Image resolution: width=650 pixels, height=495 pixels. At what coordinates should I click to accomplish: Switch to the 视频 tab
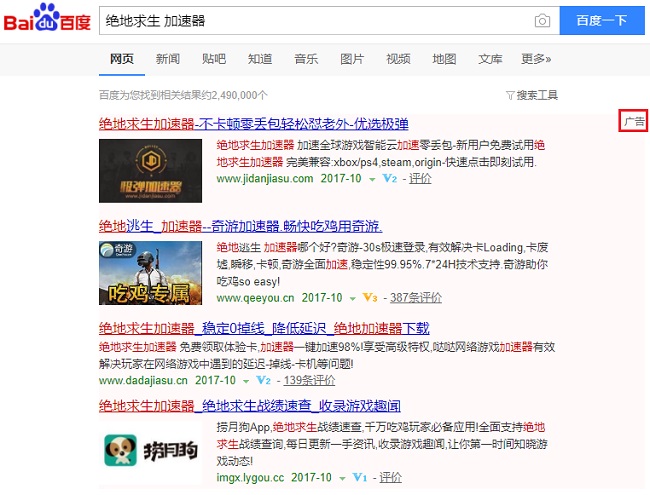tap(398, 59)
